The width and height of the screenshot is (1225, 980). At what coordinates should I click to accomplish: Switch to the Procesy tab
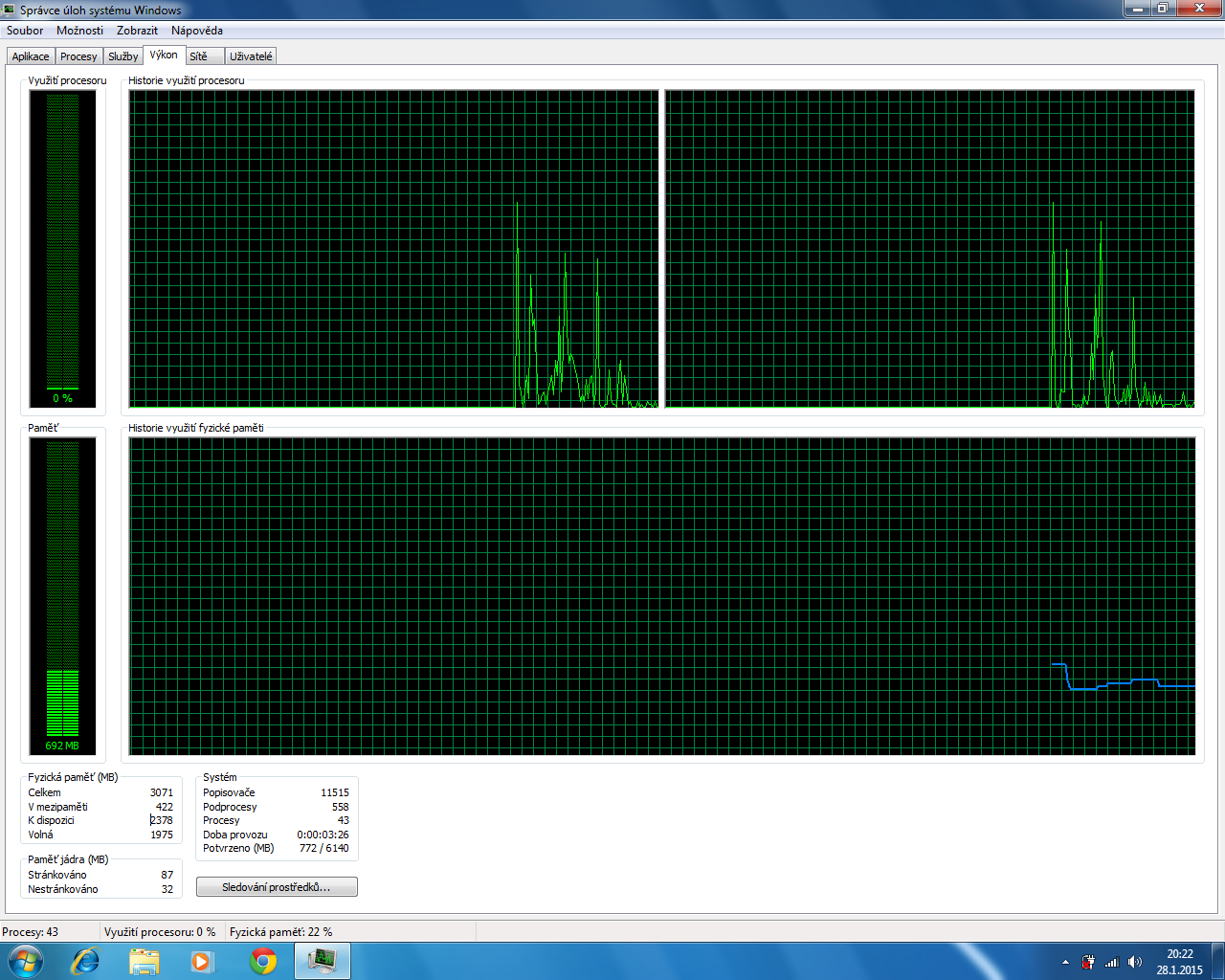(x=78, y=56)
